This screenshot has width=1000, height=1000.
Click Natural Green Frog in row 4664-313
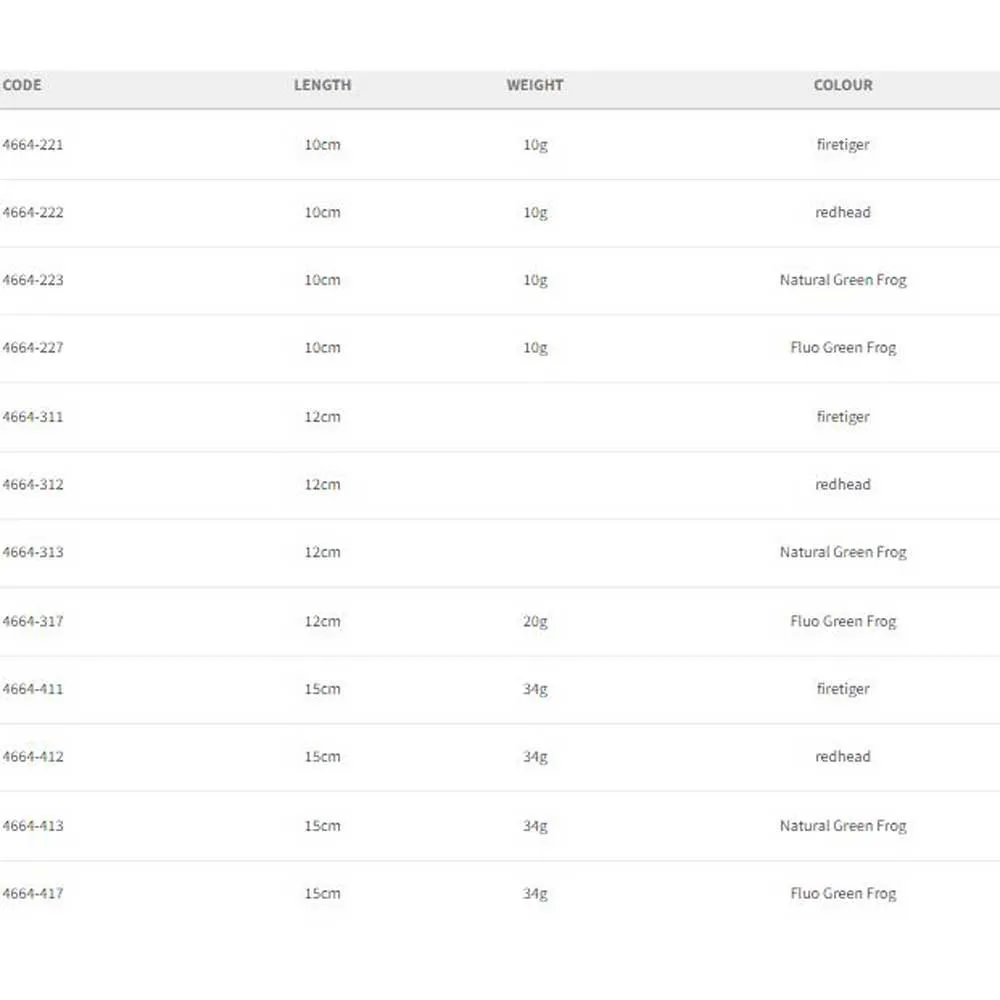843,553
